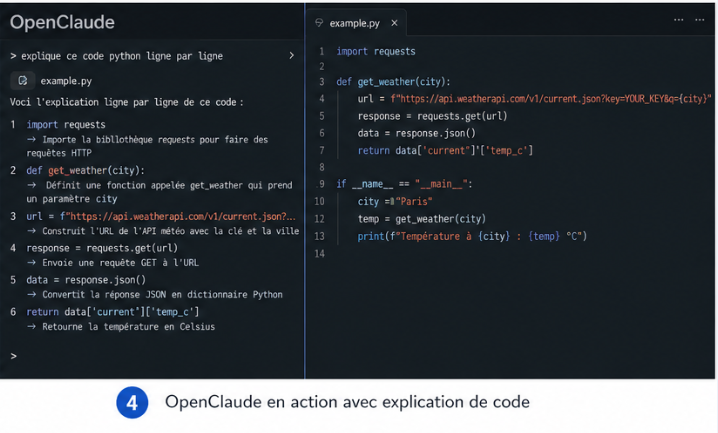Viewport: 718px width, 433px height.
Task: Close the example.py tab
Action: point(394,23)
